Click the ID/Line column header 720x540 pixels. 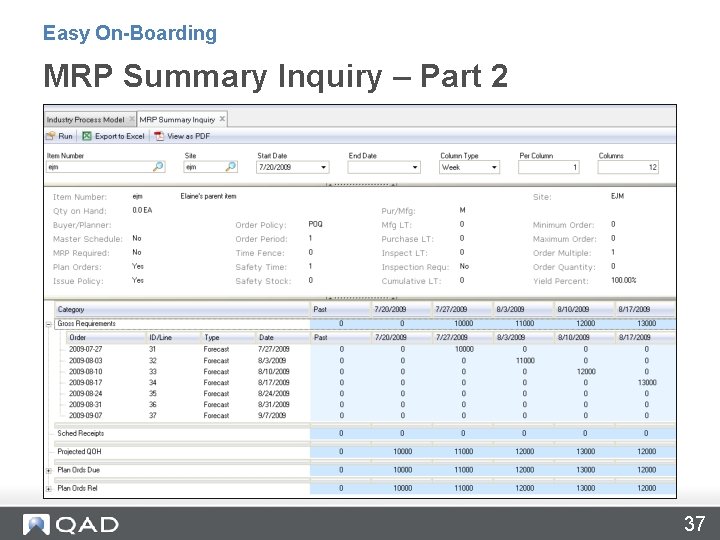click(174, 337)
